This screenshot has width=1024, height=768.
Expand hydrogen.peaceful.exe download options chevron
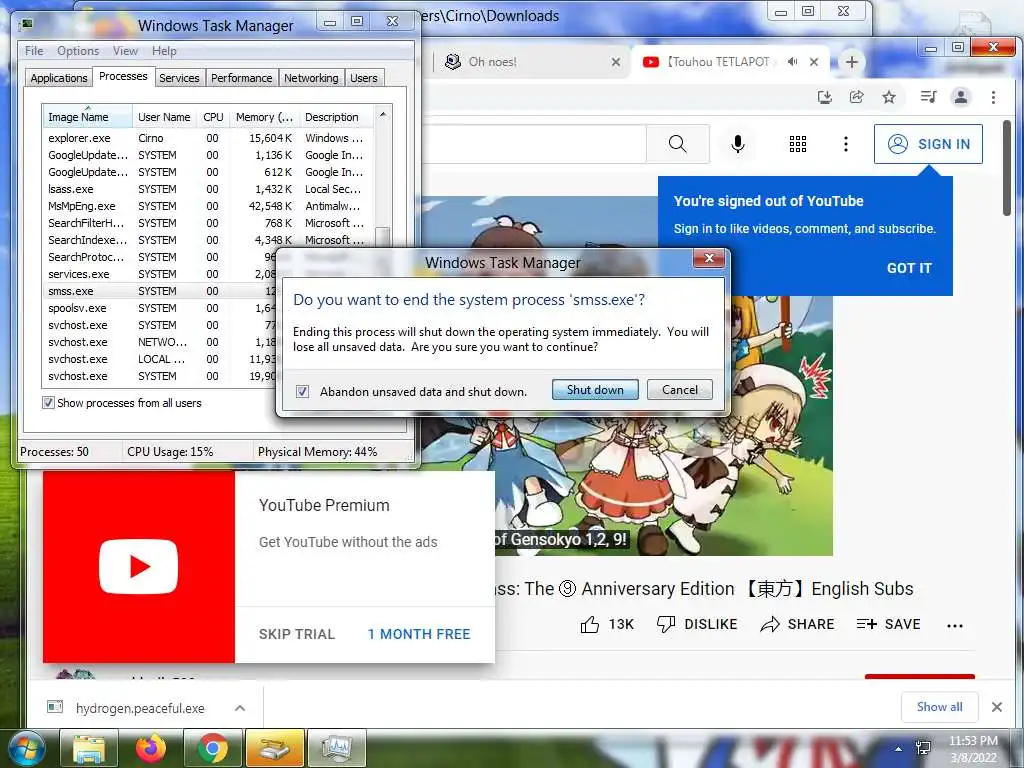point(240,708)
